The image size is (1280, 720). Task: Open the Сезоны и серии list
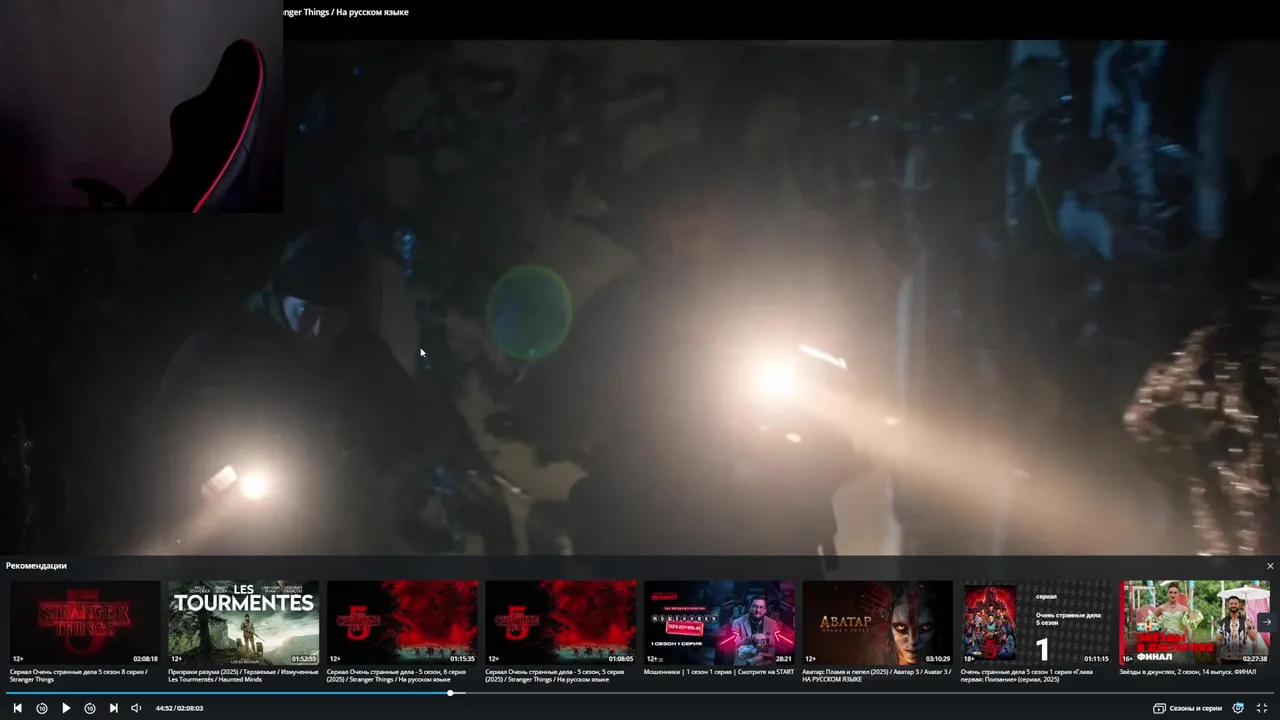(1188, 708)
